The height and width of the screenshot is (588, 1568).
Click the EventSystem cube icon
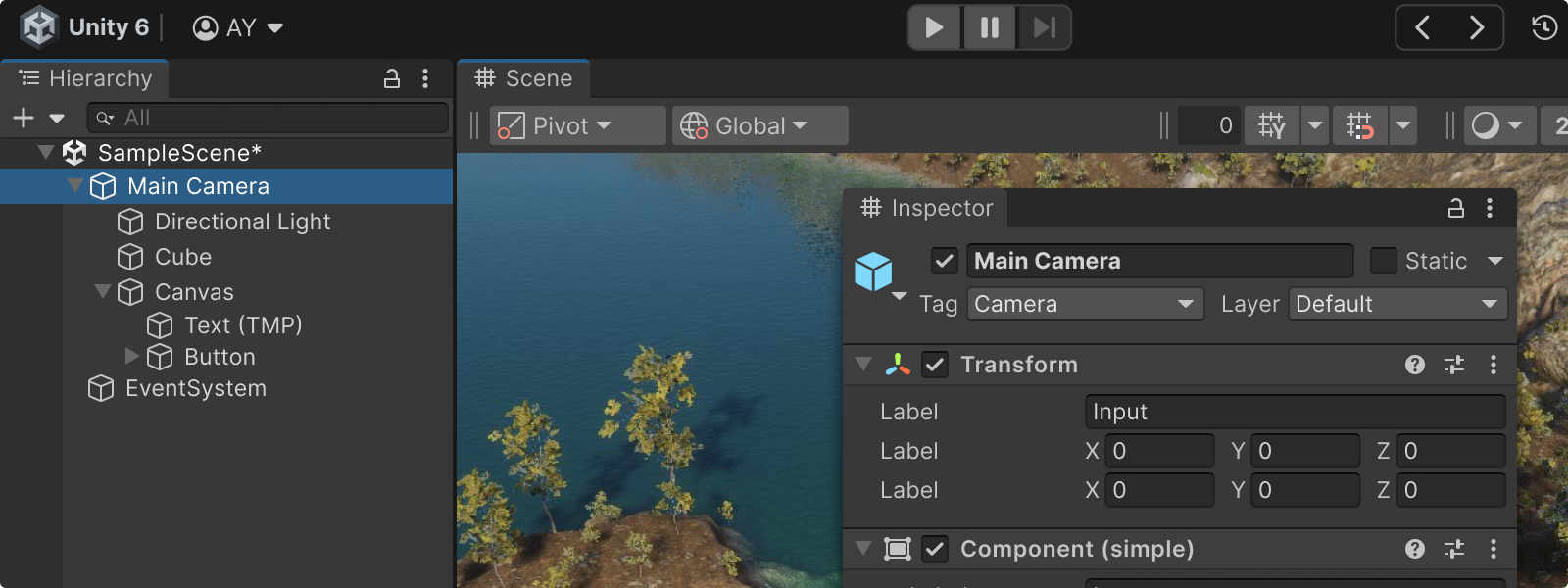pyautogui.click(x=101, y=388)
